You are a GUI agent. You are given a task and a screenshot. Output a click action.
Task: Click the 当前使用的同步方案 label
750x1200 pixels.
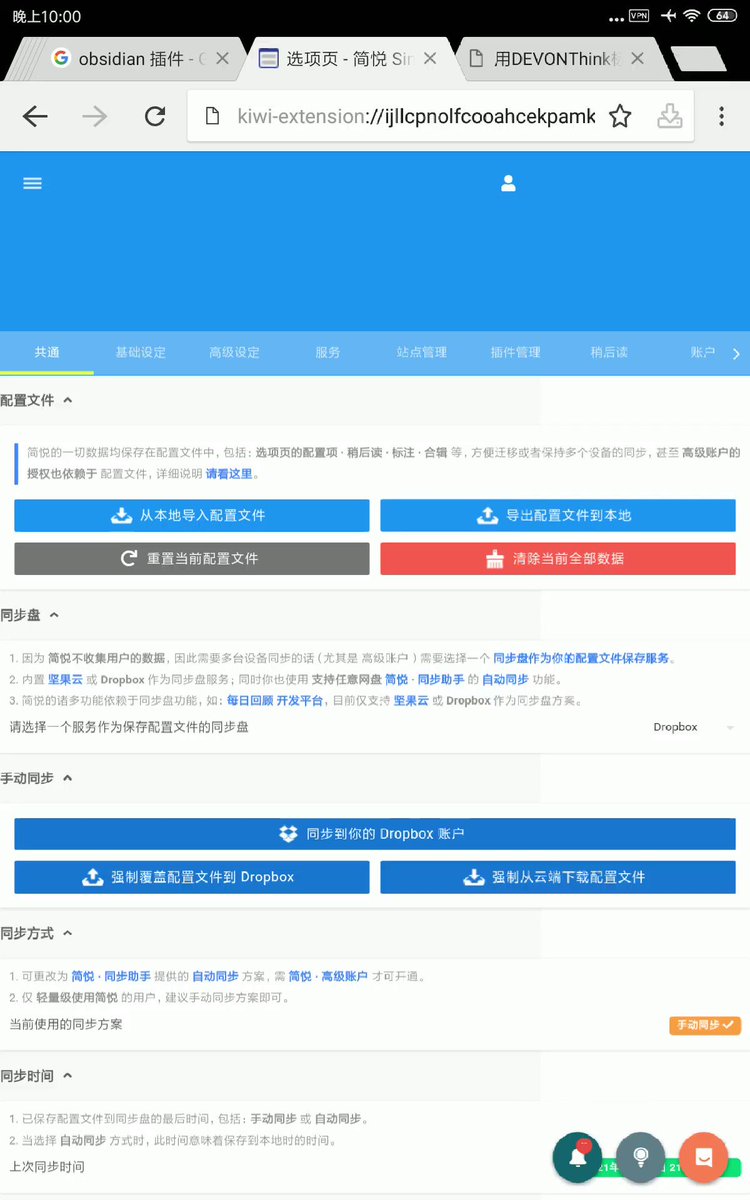66,1025
